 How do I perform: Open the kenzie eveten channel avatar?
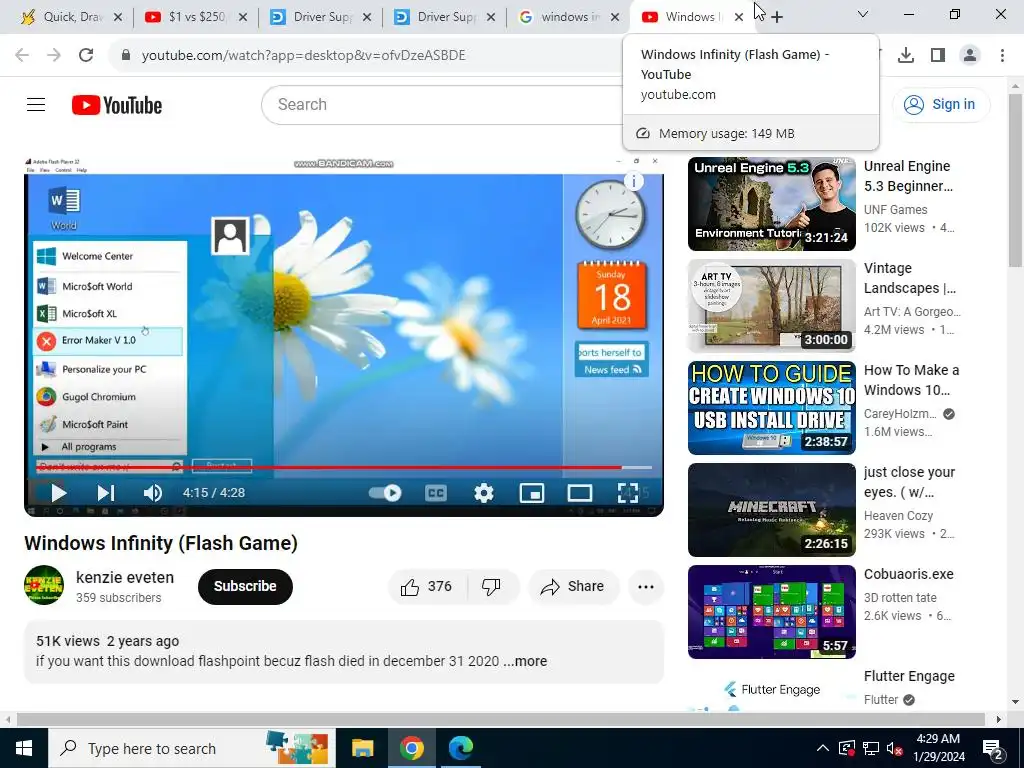coord(44,585)
